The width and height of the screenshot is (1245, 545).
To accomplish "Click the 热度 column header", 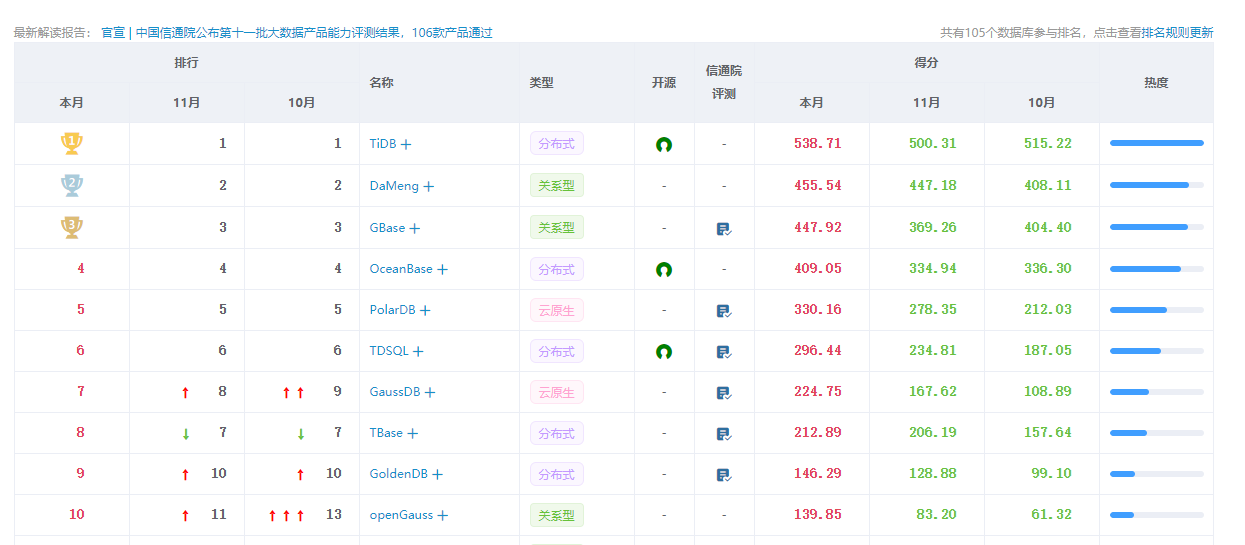I will (1157, 83).
